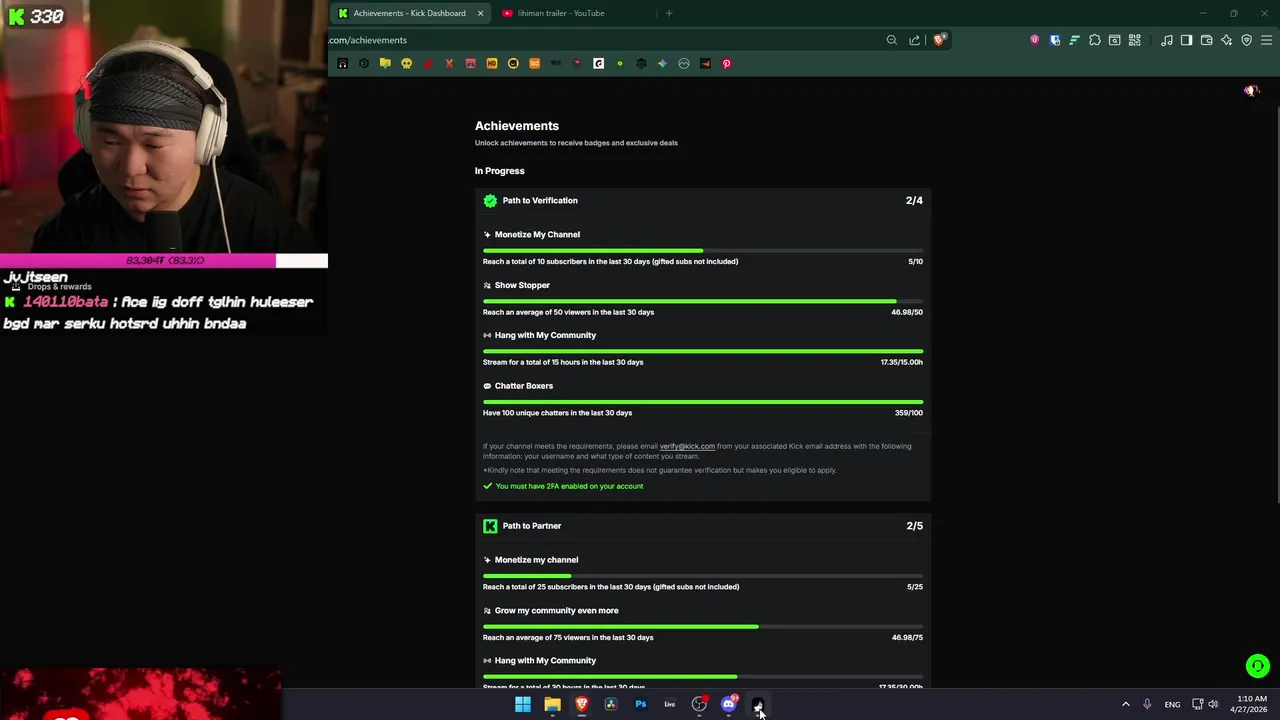The width and height of the screenshot is (1280, 720).
Task: Click the purple shield extension icon
Action: click(1034, 40)
